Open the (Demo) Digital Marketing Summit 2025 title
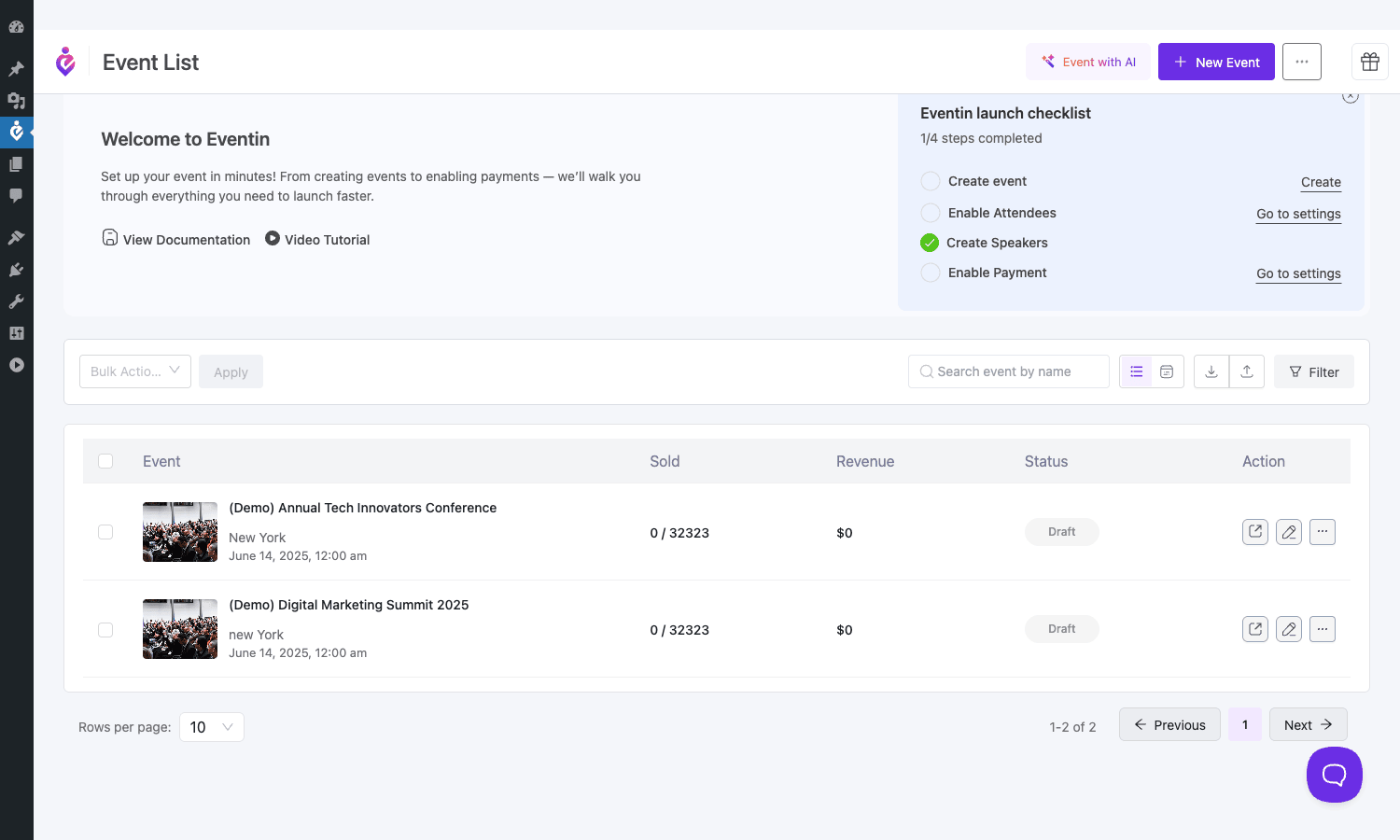 [x=349, y=605]
